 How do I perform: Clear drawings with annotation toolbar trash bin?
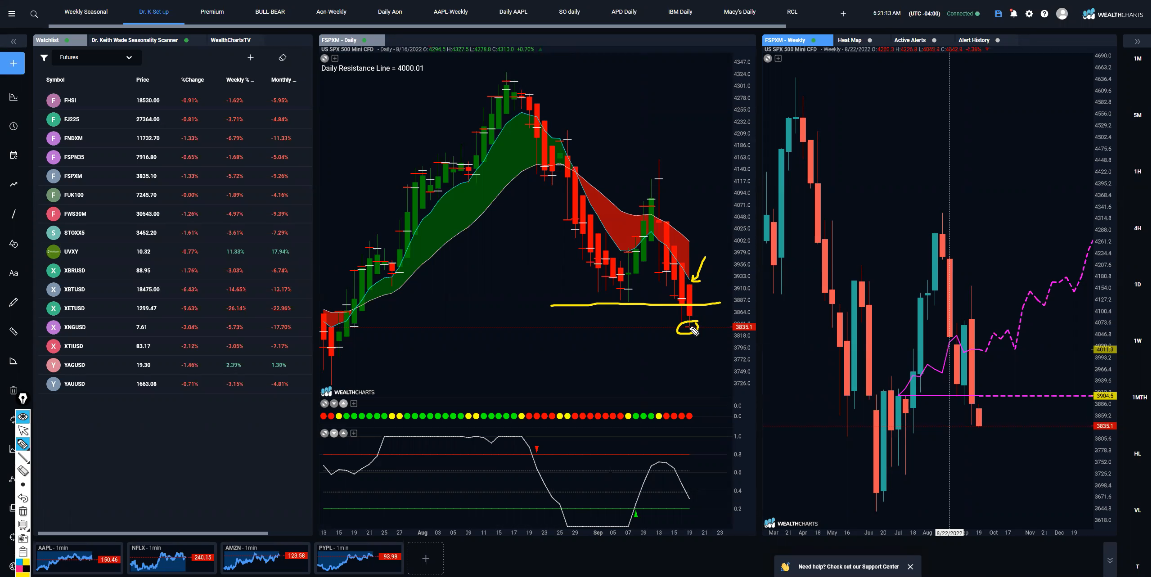coord(23,511)
